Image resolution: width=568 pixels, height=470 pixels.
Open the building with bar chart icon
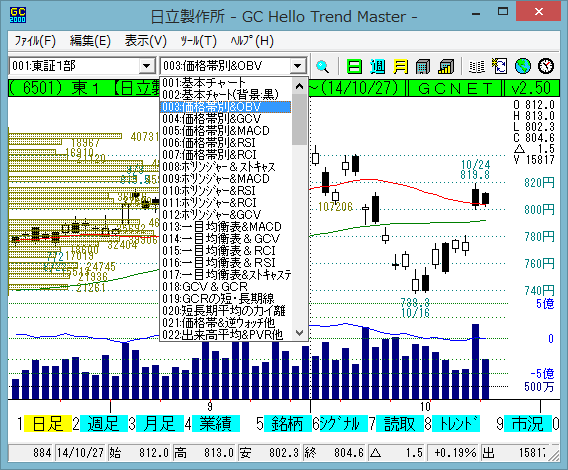(x=446, y=66)
